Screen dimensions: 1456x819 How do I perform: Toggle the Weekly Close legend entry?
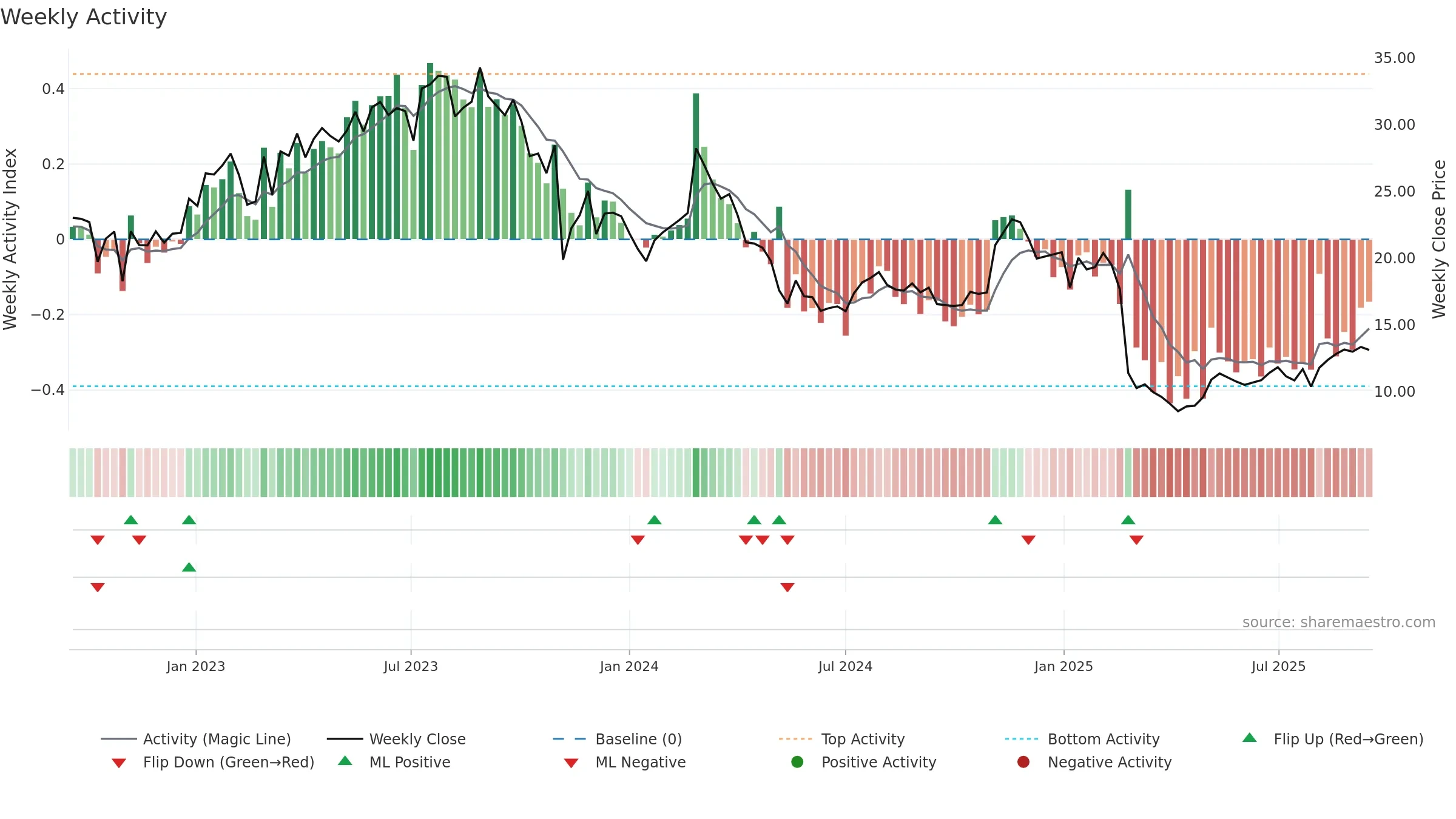(396, 739)
